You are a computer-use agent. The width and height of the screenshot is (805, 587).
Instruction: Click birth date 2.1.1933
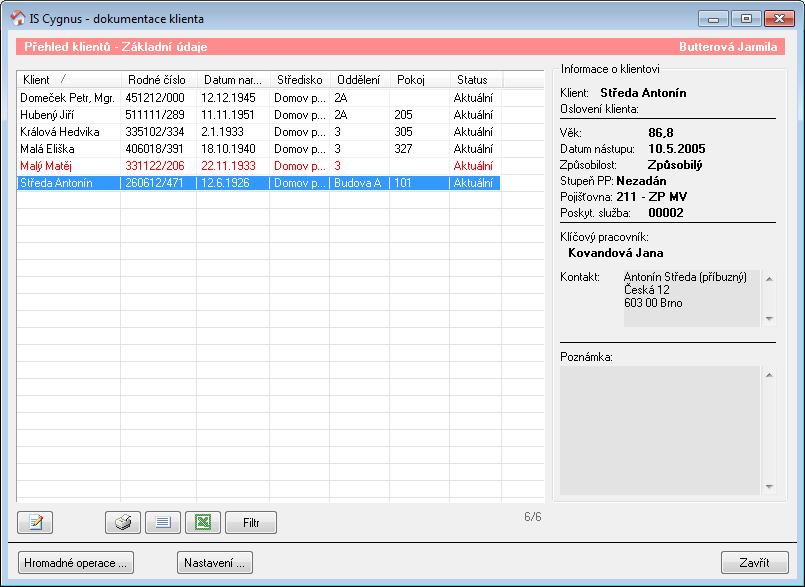tap(222, 131)
